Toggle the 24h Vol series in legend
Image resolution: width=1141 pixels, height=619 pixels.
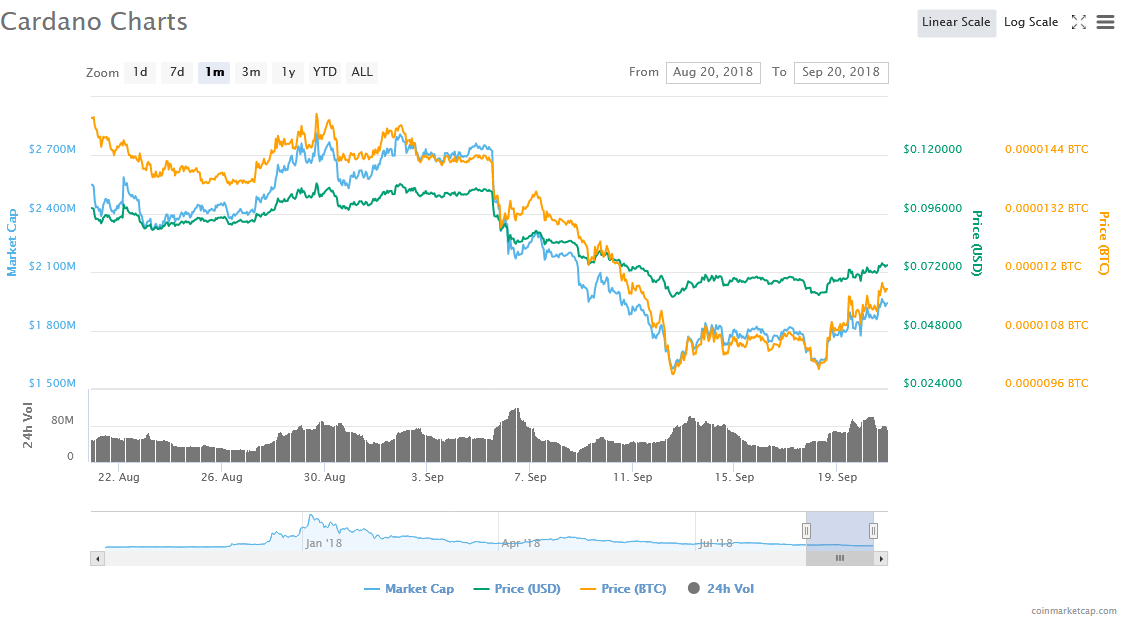(x=721, y=588)
